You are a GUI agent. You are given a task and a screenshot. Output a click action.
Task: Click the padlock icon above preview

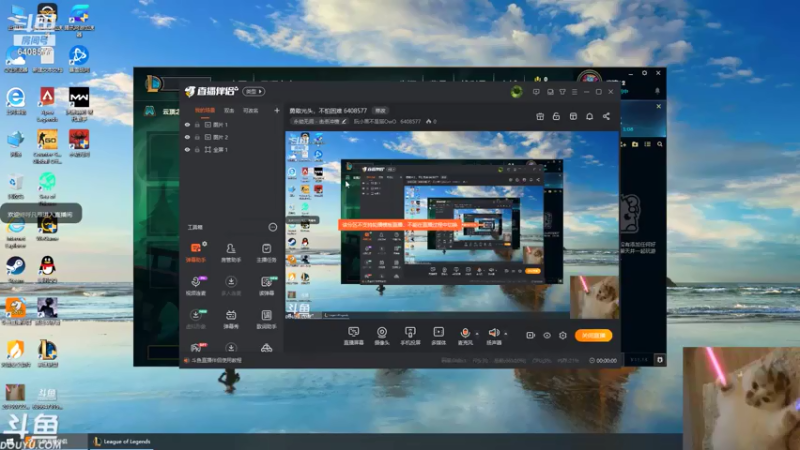pyautogui.click(x=556, y=116)
